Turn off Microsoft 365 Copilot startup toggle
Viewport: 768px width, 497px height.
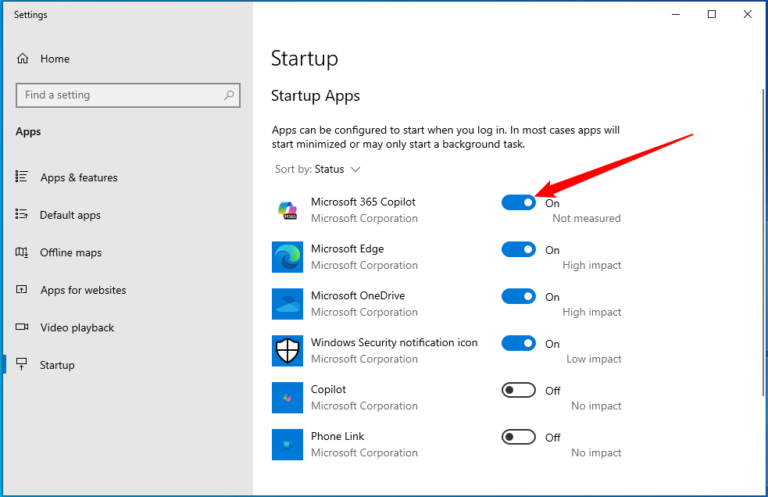click(x=518, y=202)
